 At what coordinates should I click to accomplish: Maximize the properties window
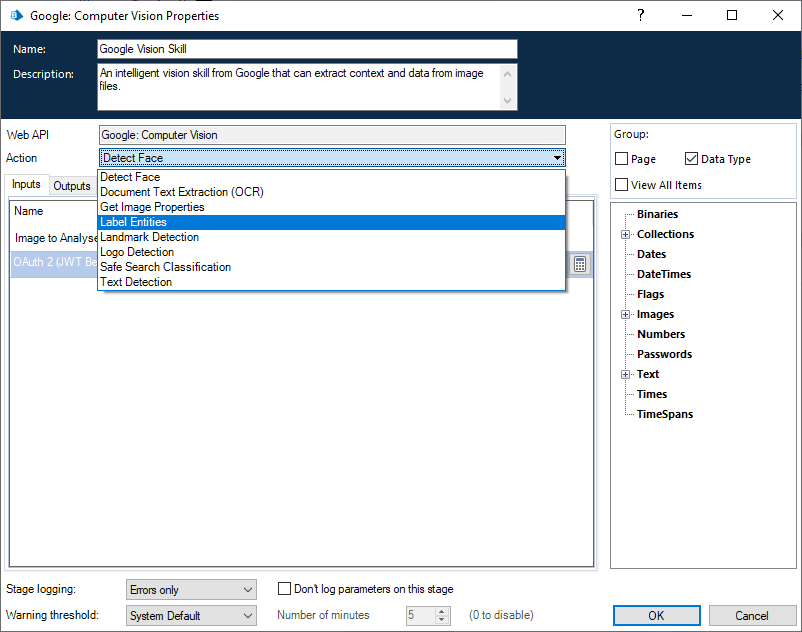732,15
